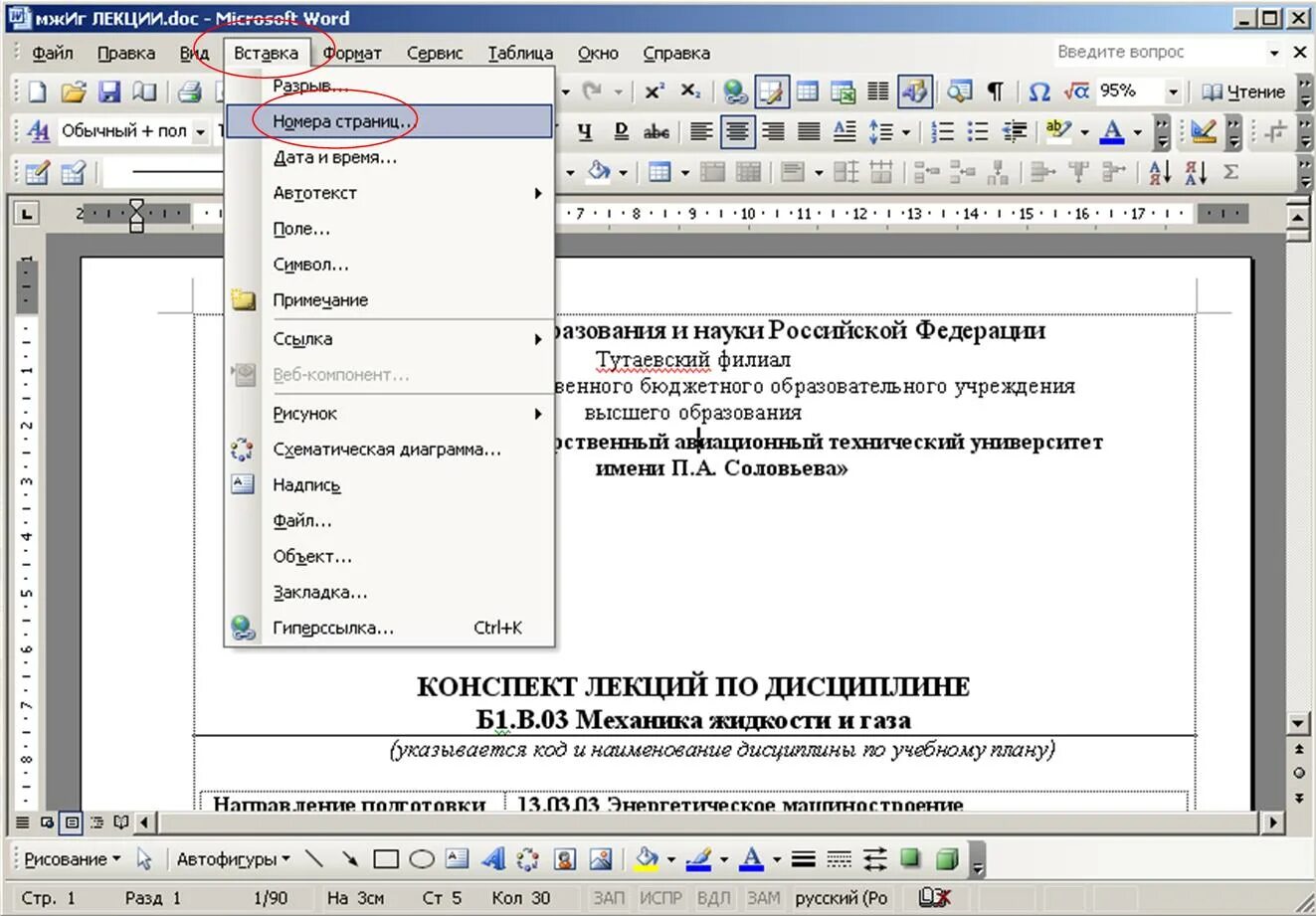Toggle the abc strikethrough button
1316x916 pixels.
[x=657, y=131]
